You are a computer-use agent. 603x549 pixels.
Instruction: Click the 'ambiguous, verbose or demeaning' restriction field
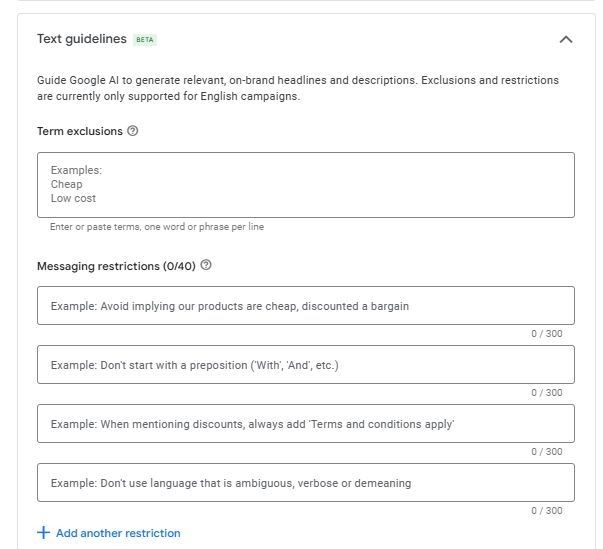[x=305, y=483]
